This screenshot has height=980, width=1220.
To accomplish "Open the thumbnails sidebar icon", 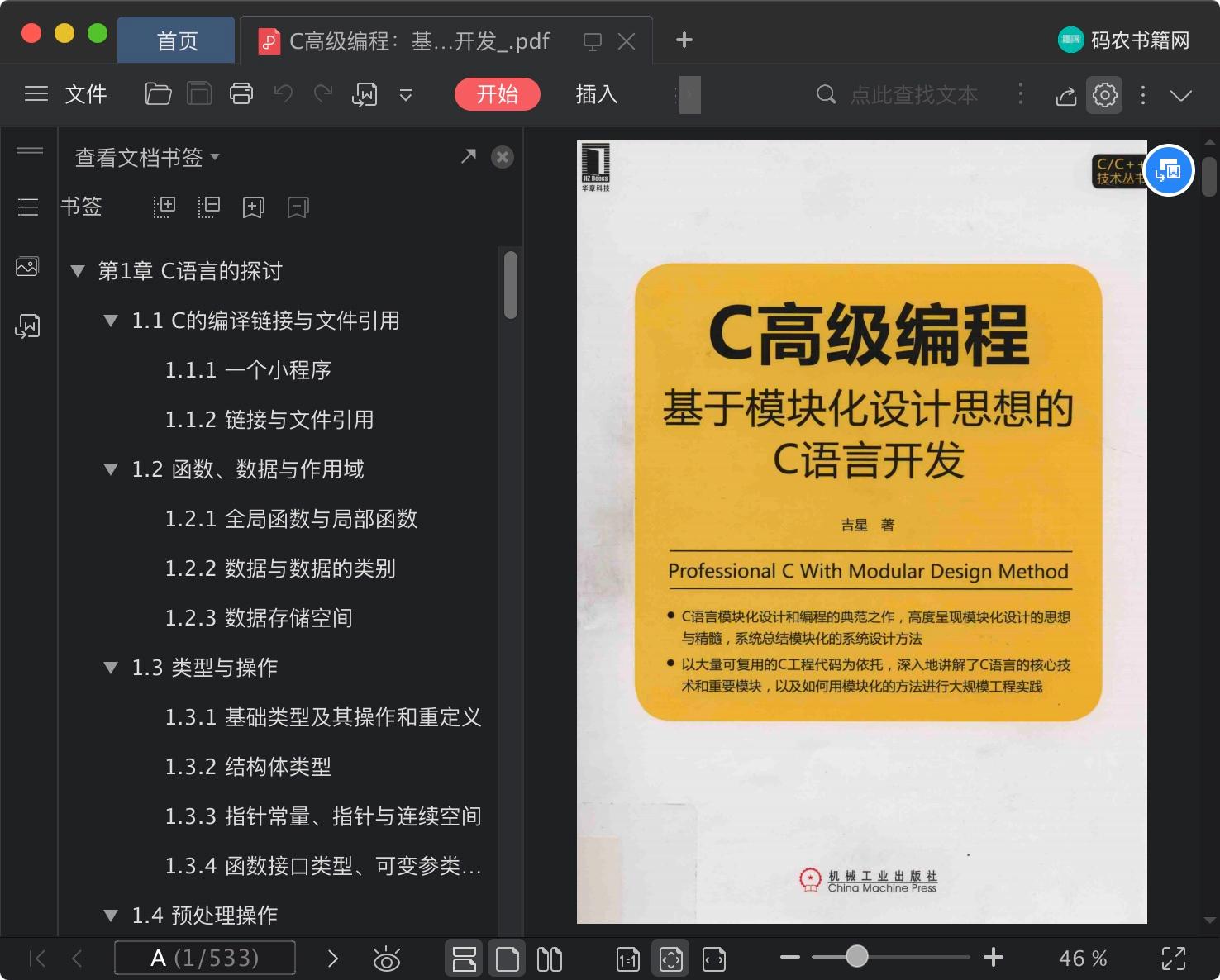I will pyautogui.click(x=27, y=267).
